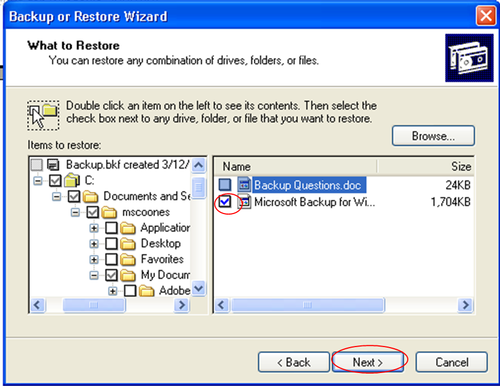
Task: Select the My Documents tree label
Action: pos(166,275)
